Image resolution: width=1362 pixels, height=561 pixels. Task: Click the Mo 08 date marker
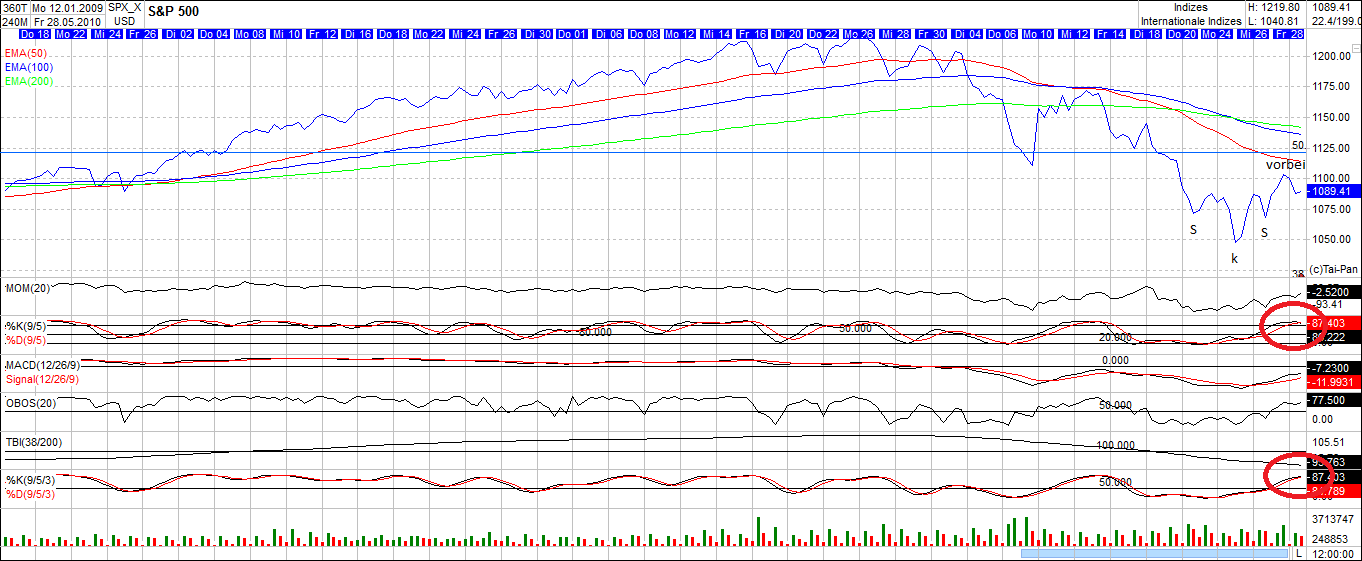click(251, 34)
